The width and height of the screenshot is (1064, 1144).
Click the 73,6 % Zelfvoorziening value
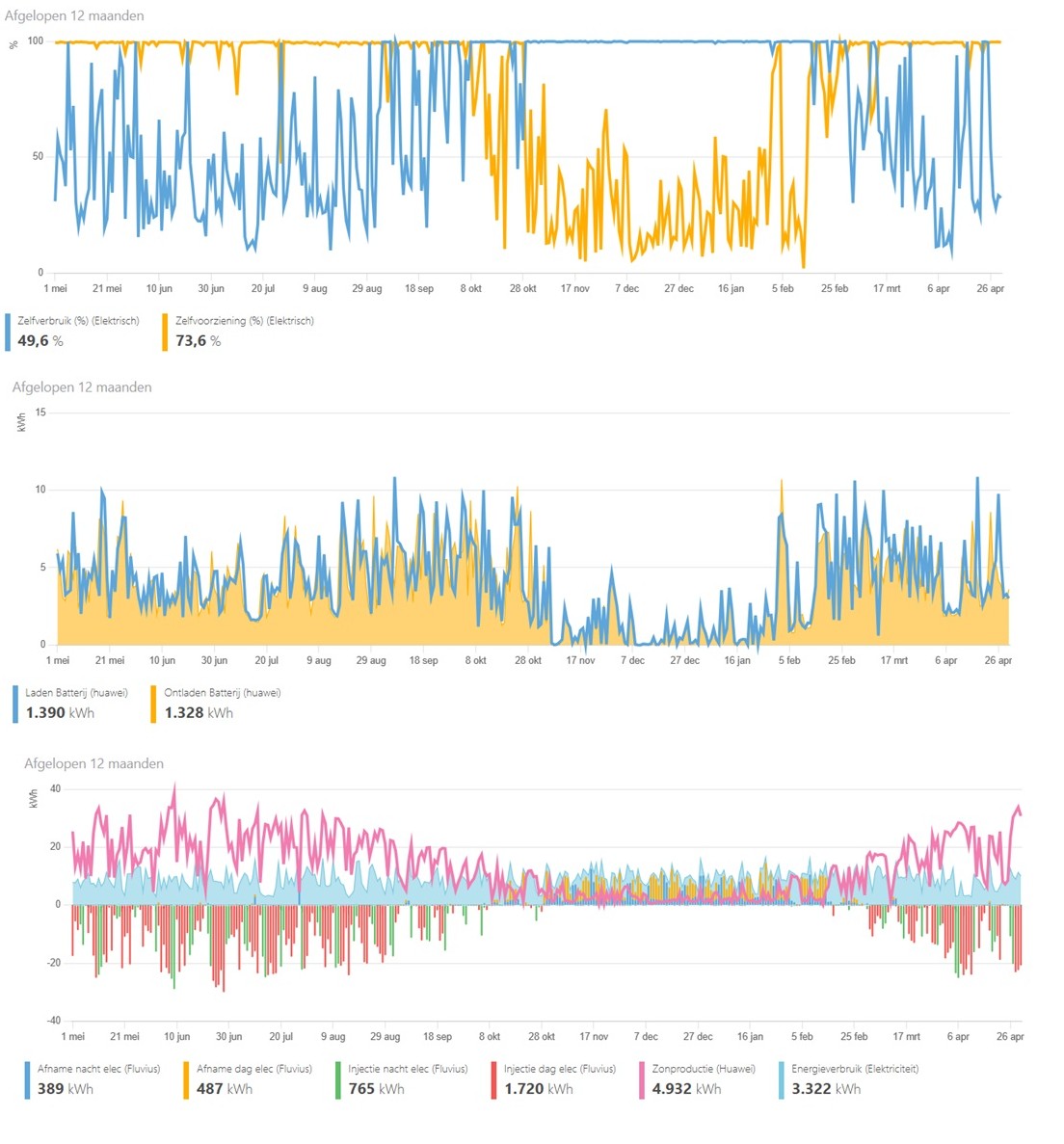click(198, 341)
